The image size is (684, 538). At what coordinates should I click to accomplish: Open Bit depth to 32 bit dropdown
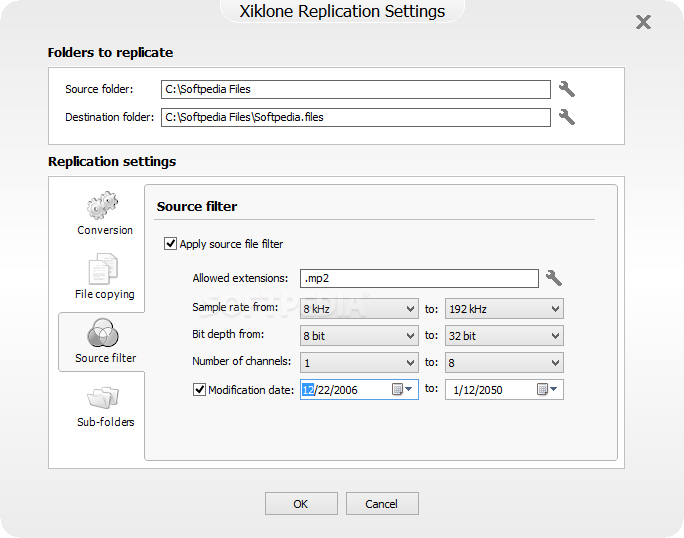(x=504, y=336)
